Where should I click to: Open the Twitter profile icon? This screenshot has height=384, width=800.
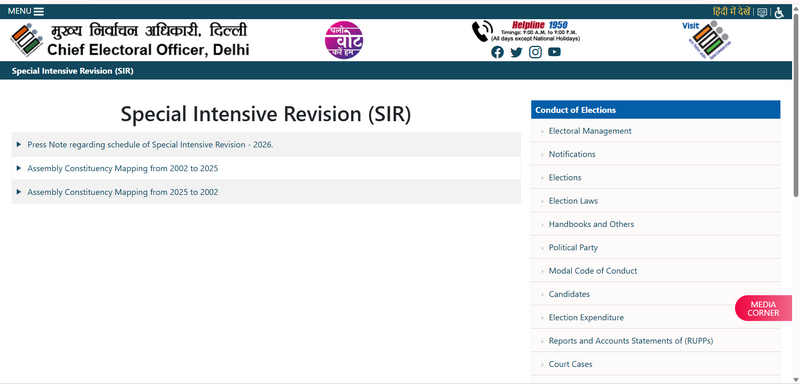pyautogui.click(x=516, y=52)
